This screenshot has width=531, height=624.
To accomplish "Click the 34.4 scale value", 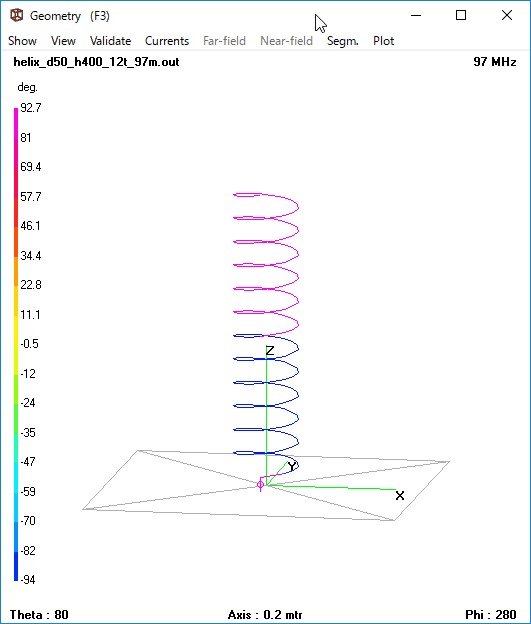I will 31,255.
